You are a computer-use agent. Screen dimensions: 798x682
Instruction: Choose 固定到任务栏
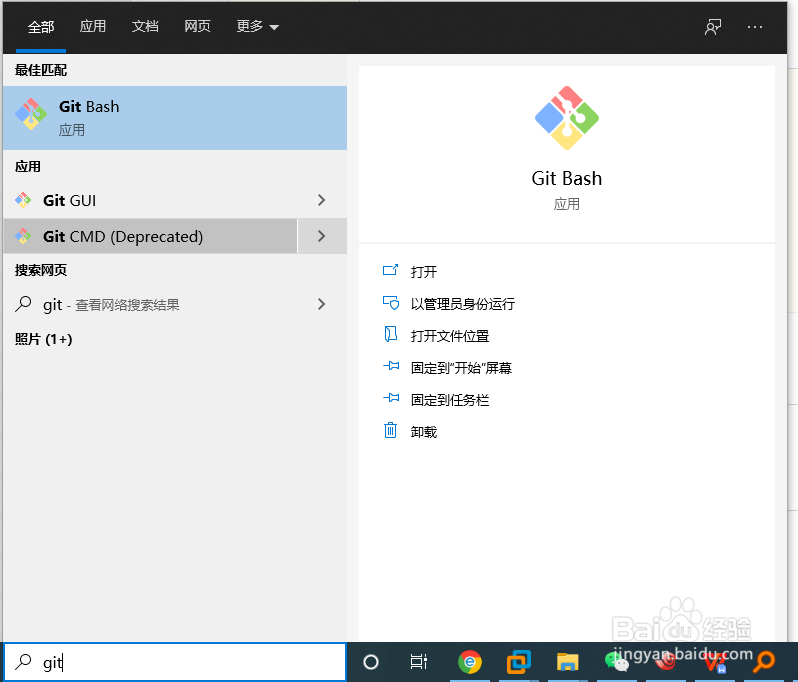pos(450,400)
